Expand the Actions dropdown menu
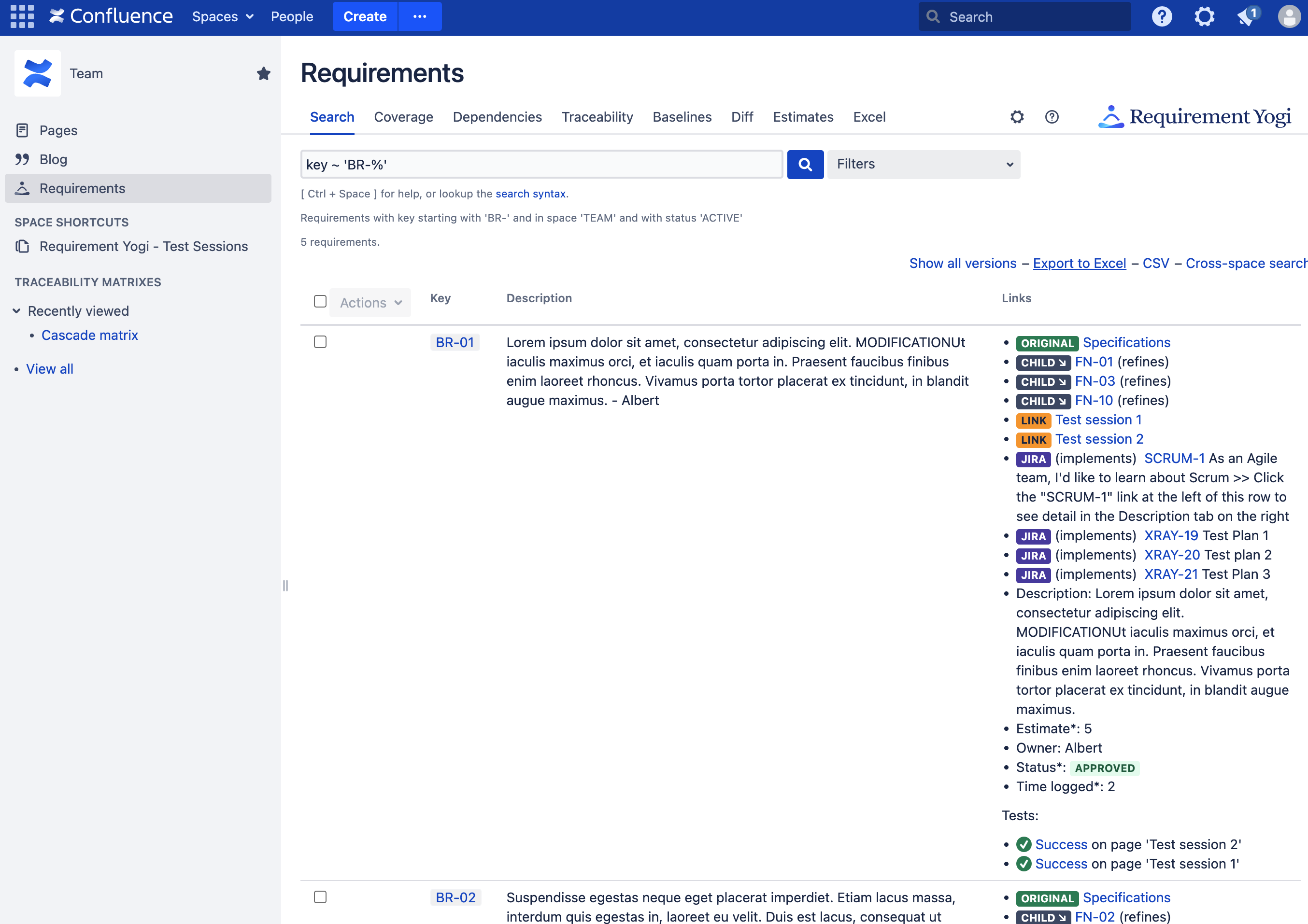The height and width of the screenshot is (924, 1308). pyautogui.click(x=370, y=302)
